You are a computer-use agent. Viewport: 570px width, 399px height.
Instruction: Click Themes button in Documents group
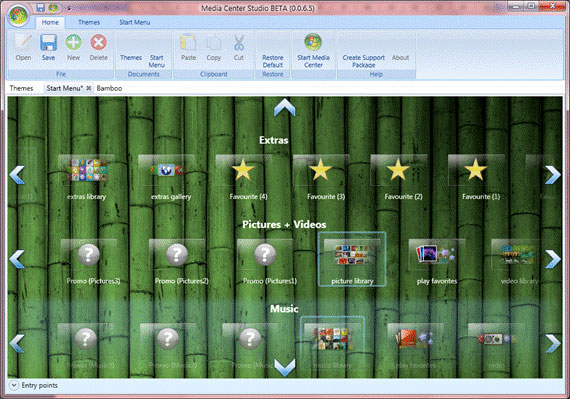(131, 58)
